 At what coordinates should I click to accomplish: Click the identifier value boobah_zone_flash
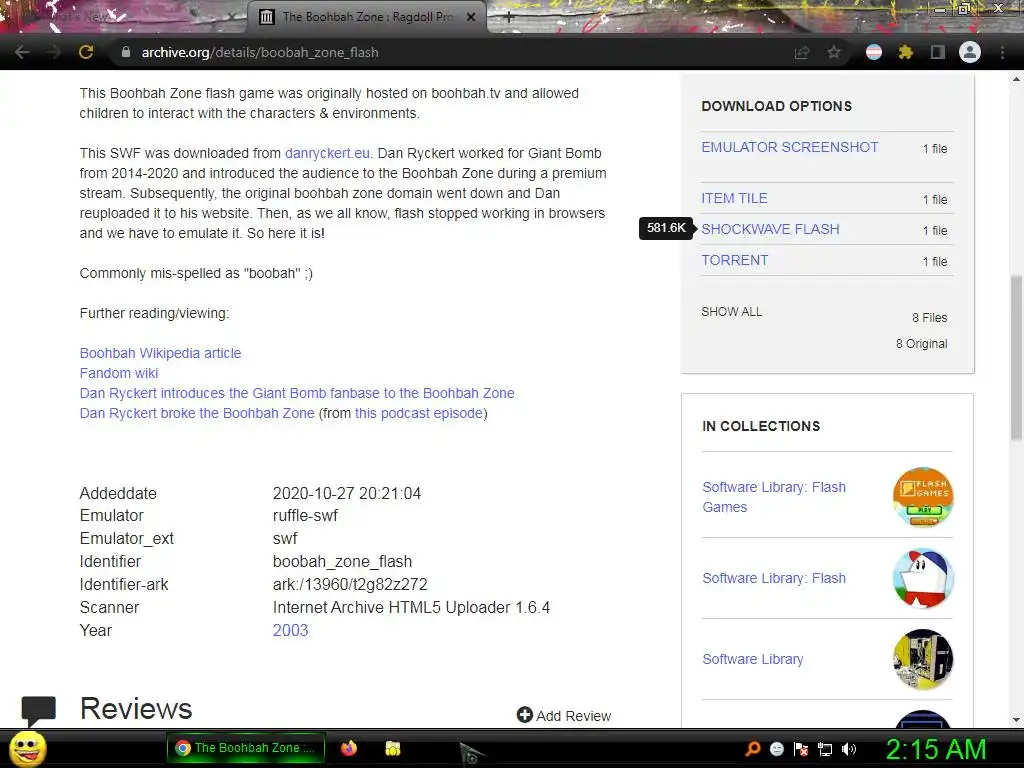click(x=342, y=562)
